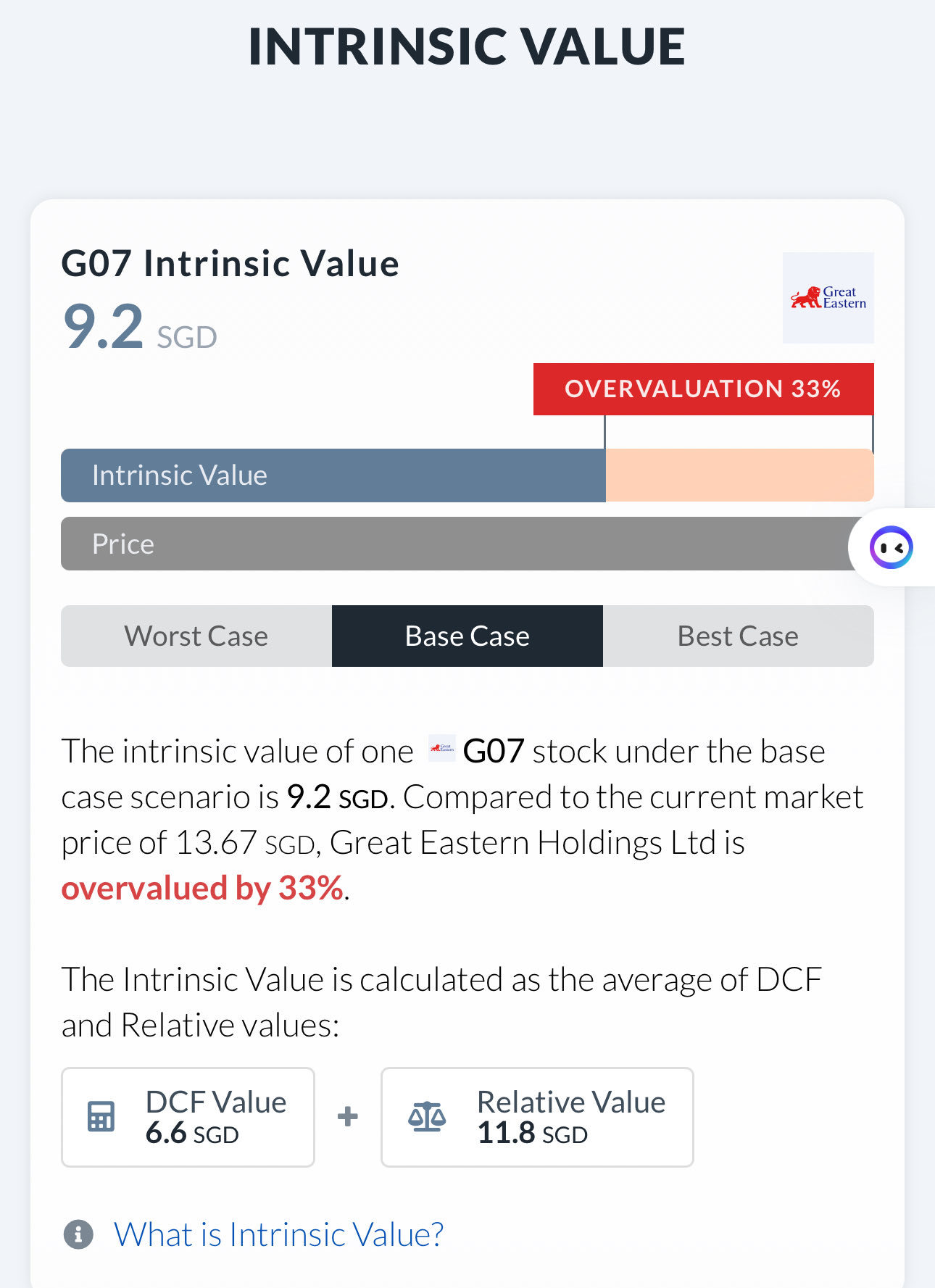Click the Relative Value 11.8 SGD card
Screen dimensions: 935x1288
(x=536, y=1117)
